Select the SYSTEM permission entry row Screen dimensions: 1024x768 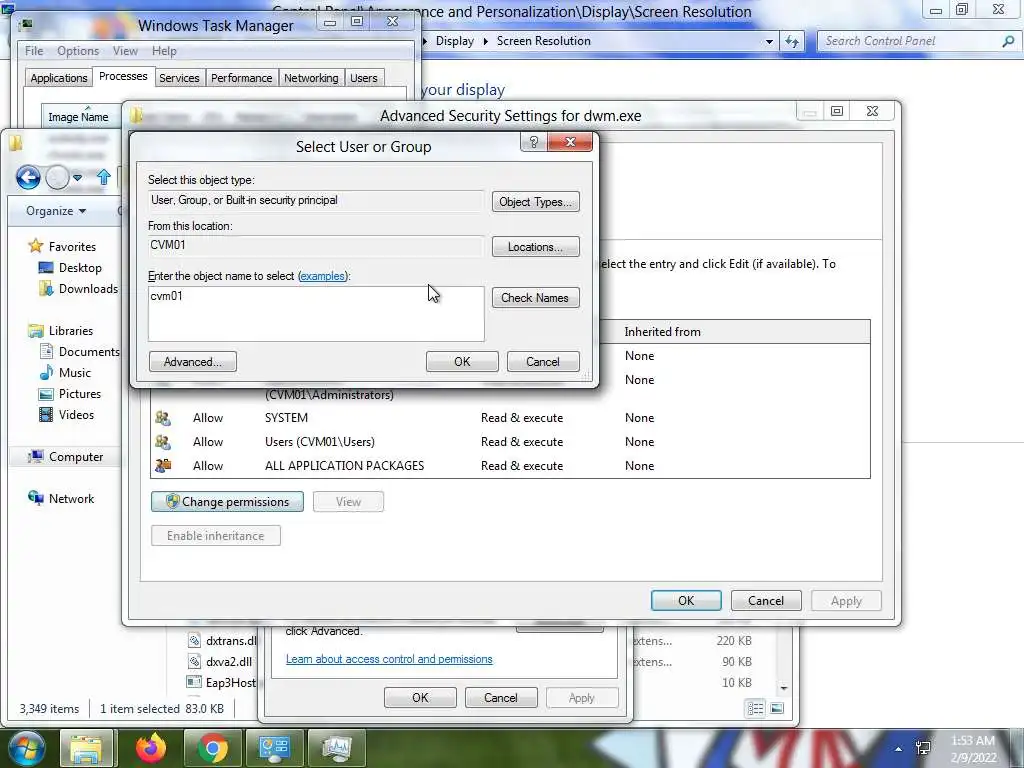tap(509, 418)
